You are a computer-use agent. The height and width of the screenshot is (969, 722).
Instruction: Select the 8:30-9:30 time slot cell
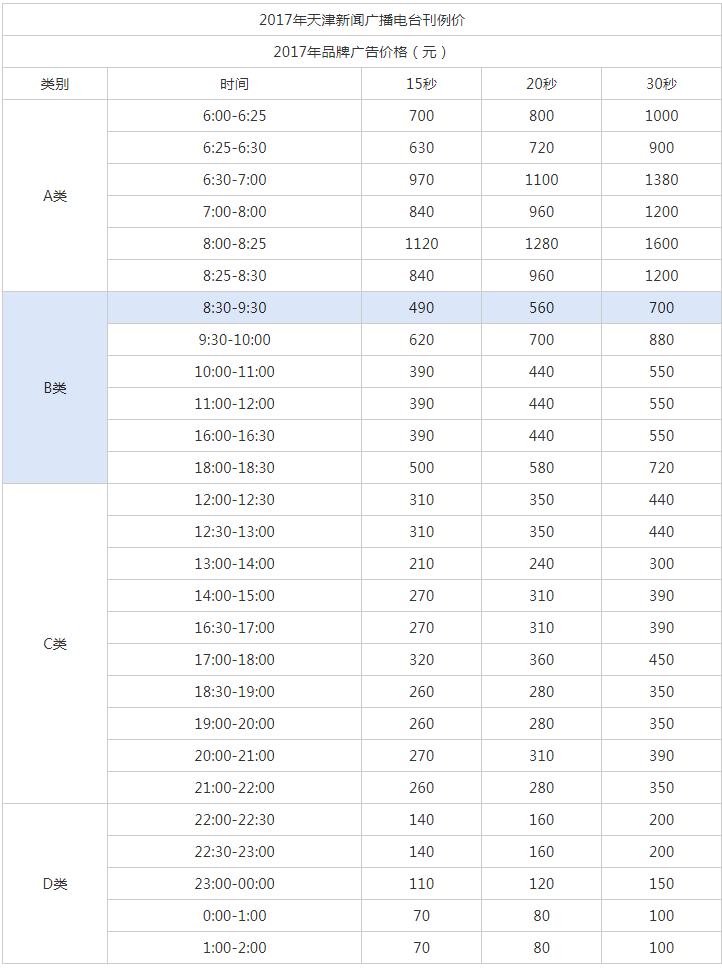(x=234, y=308)
